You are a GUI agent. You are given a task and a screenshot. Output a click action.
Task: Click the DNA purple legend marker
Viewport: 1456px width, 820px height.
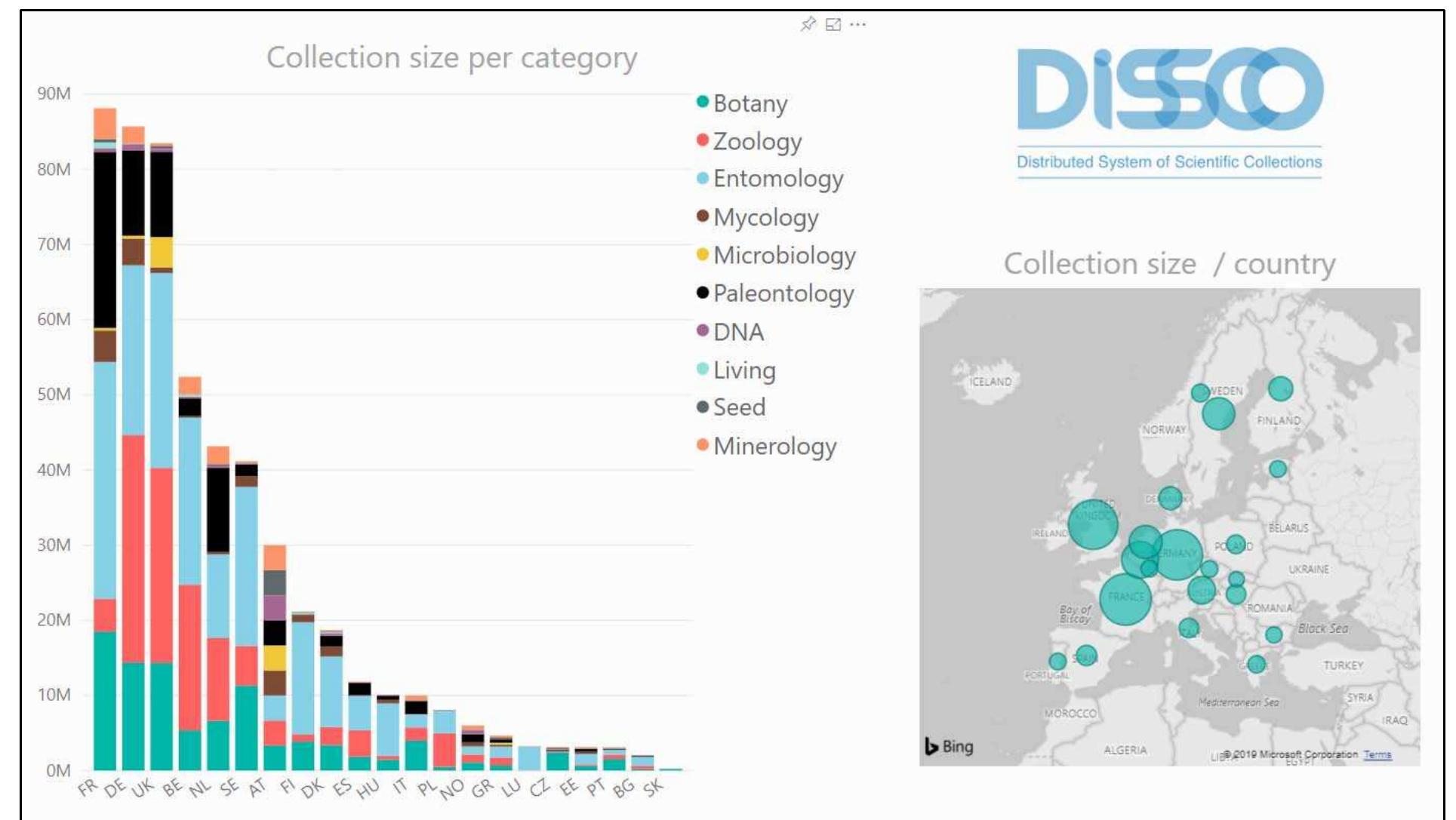click(x=704, y=332)
